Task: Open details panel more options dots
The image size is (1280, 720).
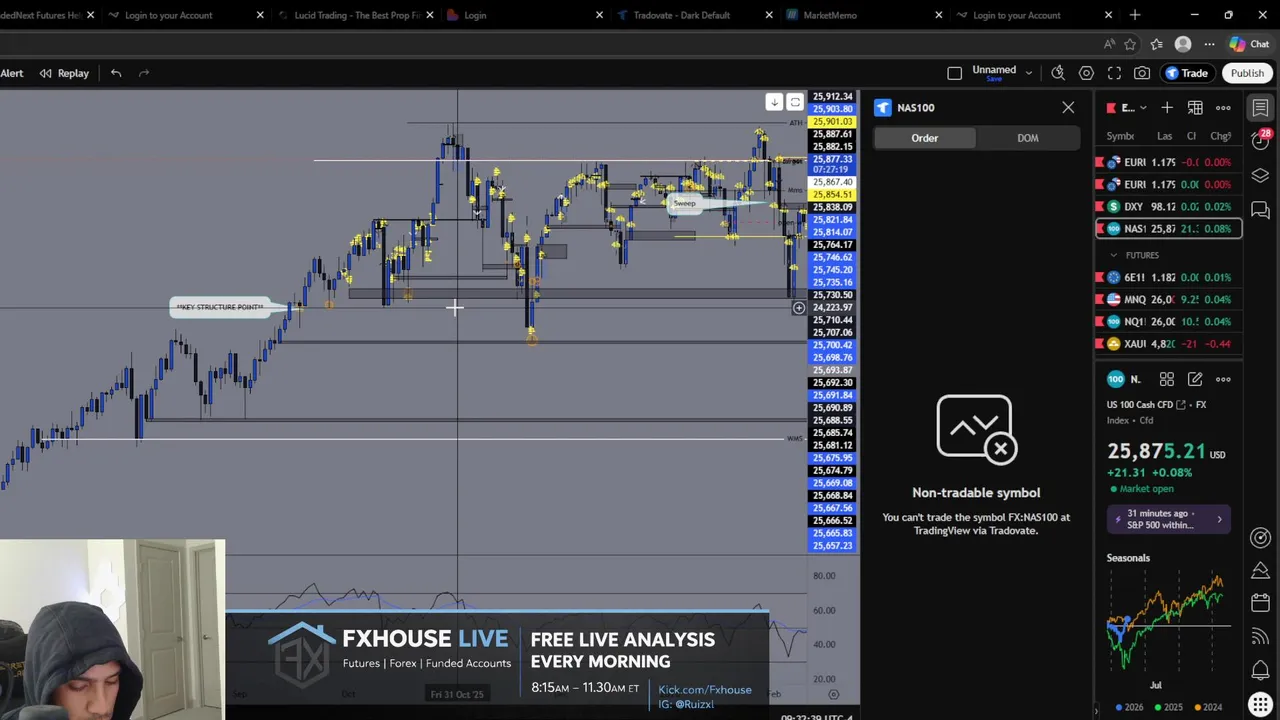Action: [1223, 379]
